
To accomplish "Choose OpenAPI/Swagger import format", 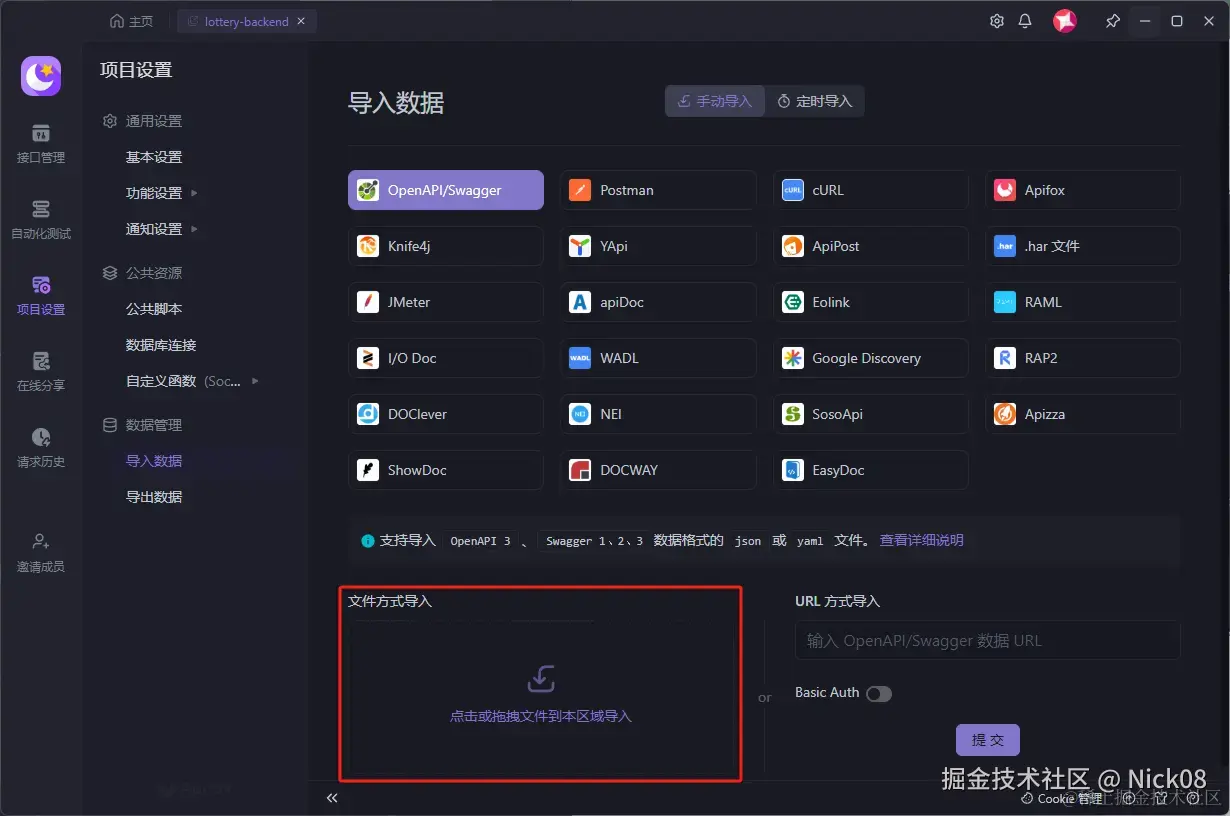I will pos(446,190).
